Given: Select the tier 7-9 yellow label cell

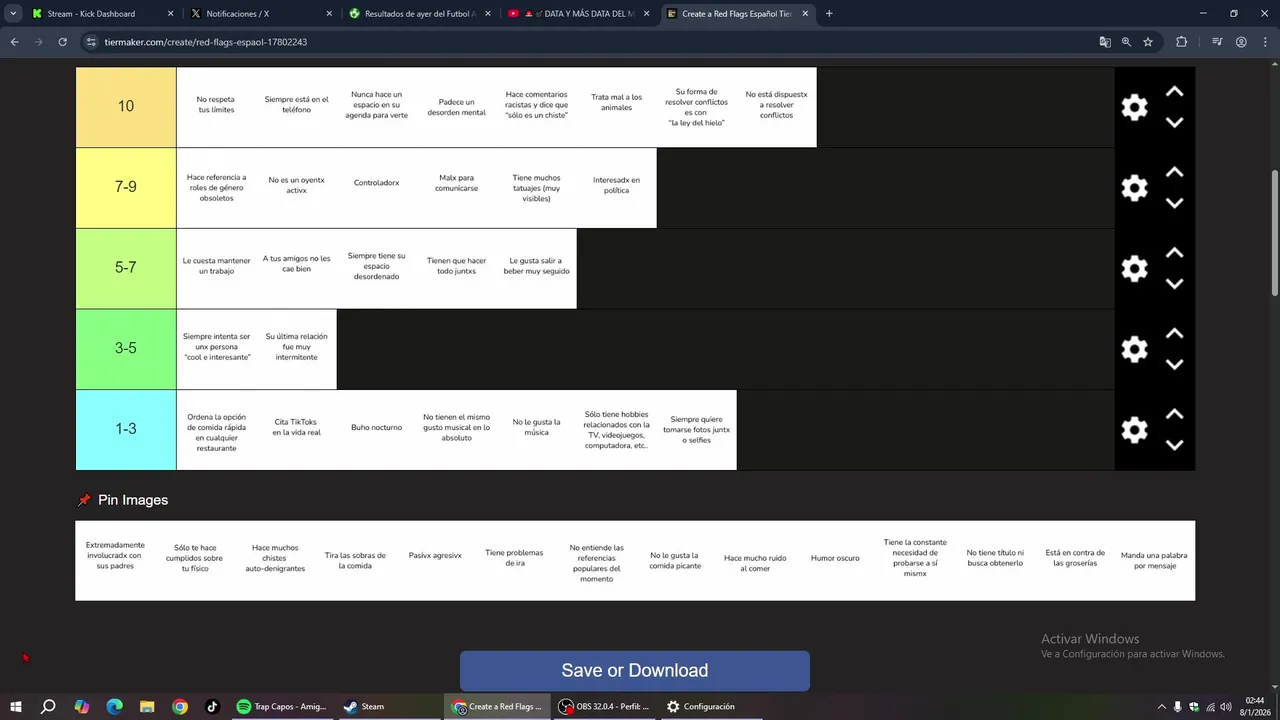Looking at the screenshot, I should tap(126, 188).
